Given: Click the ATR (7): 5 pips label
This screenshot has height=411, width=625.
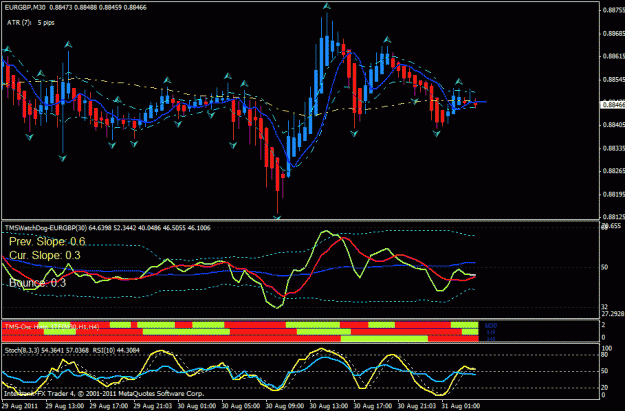Looking at the screenshot, I should [x=31, y=23].
